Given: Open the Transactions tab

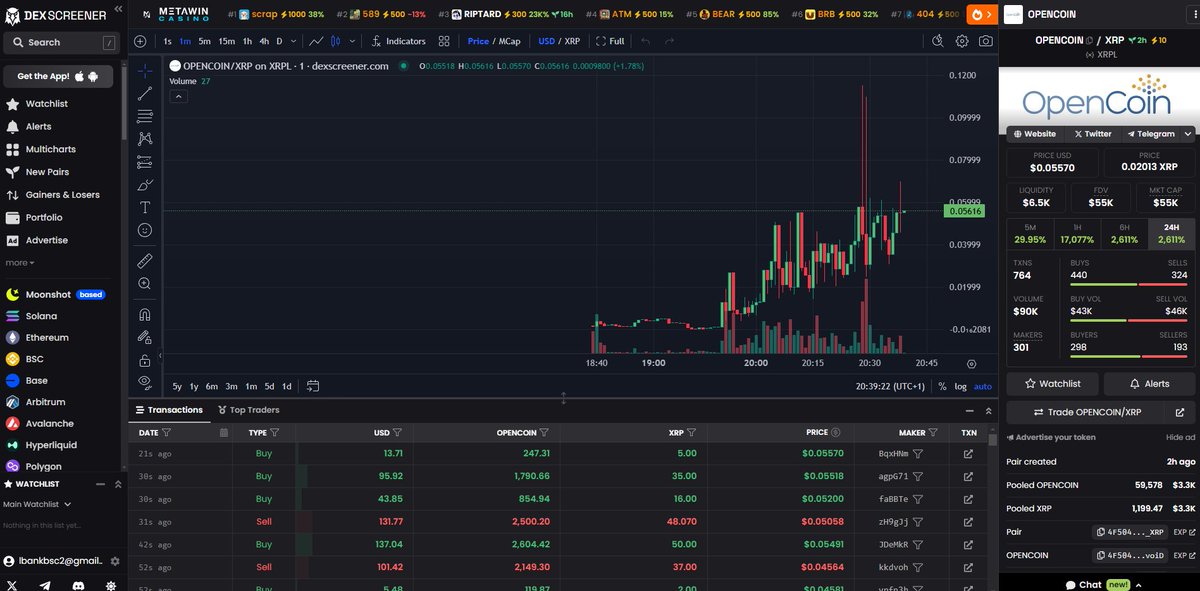Looking at the screenshot, I should pyautogui.click(x=169, y=410).
